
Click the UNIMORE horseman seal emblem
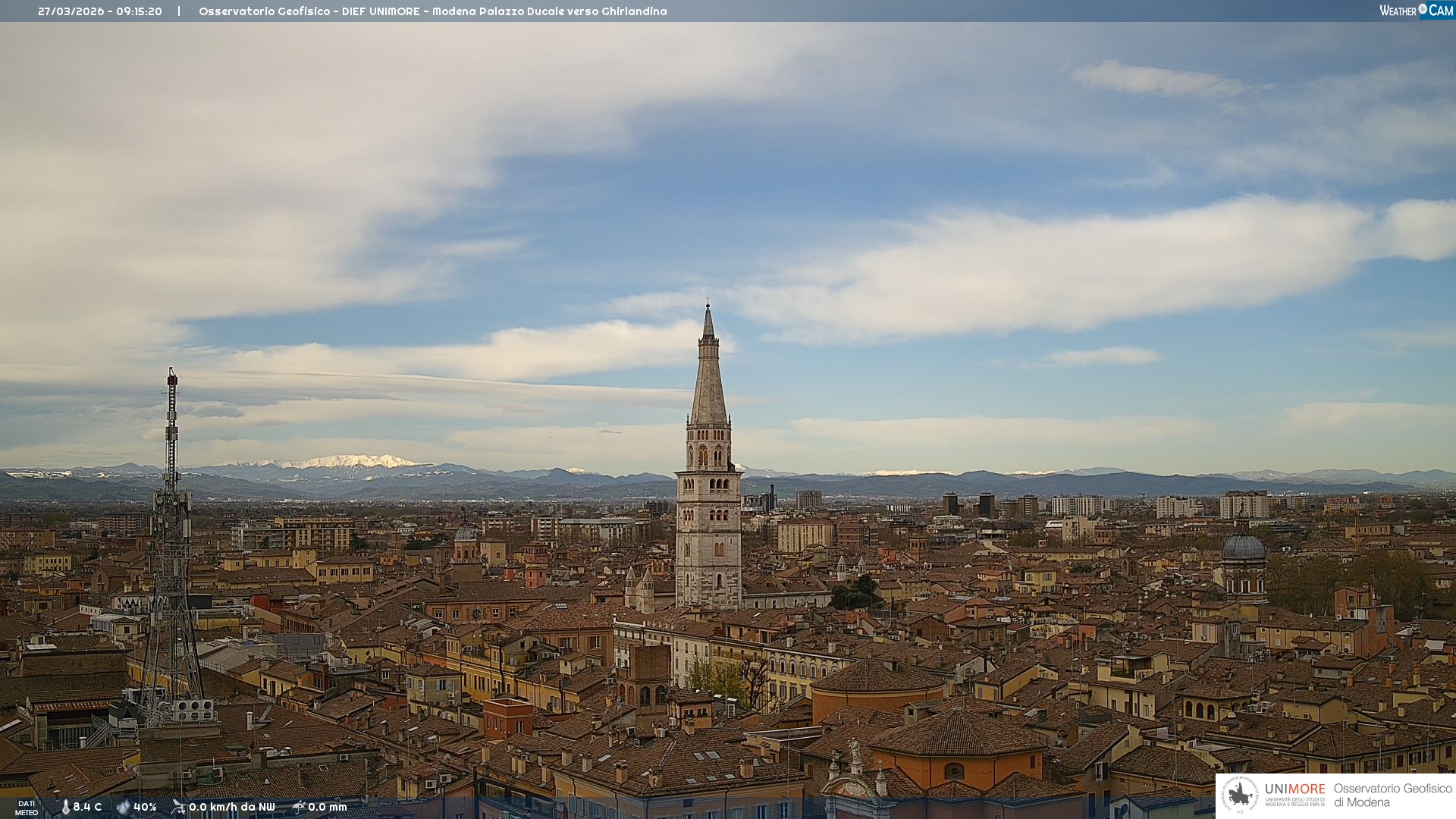point(1240,795)
